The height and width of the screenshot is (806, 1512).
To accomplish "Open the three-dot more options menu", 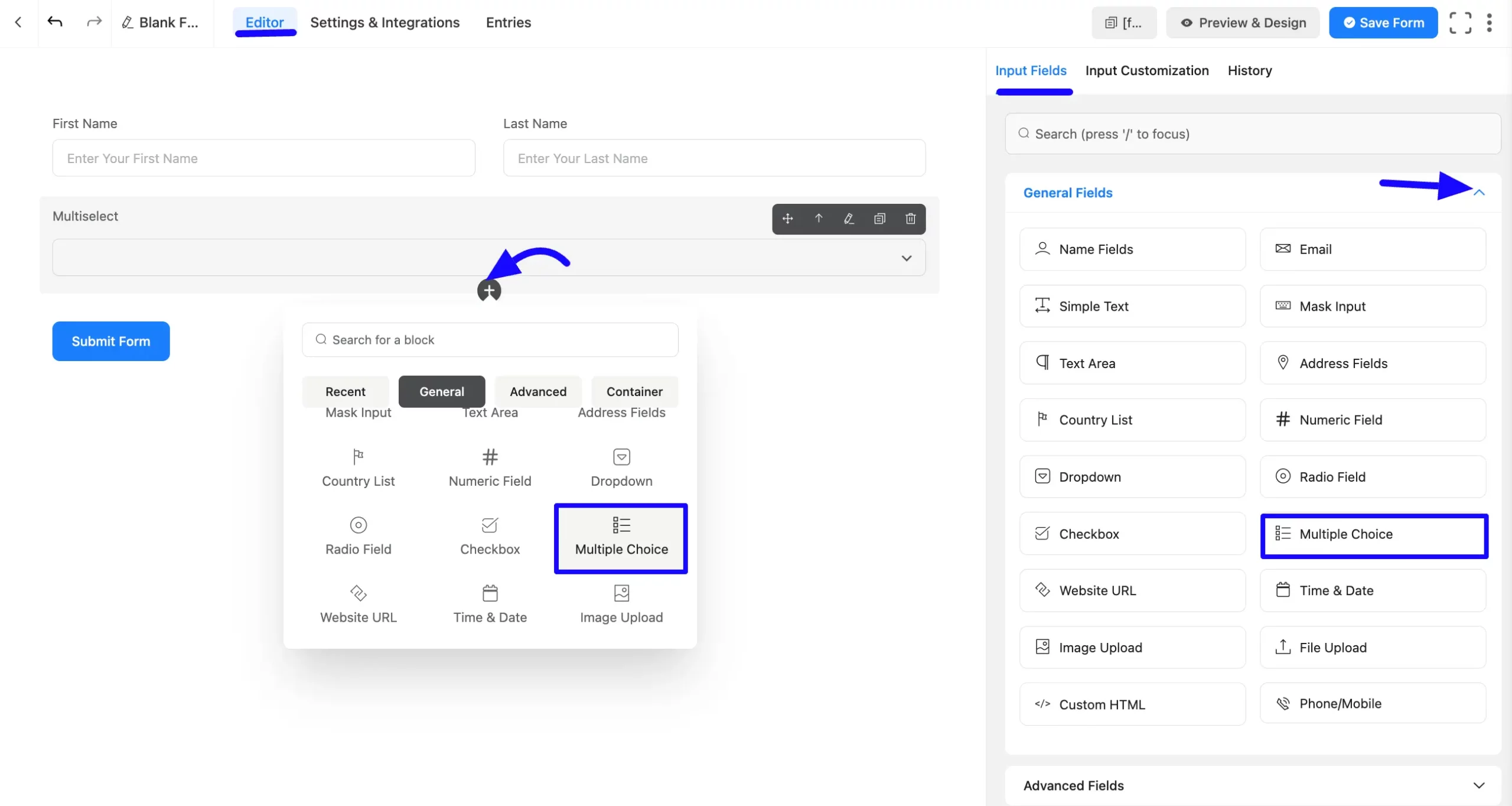I will 1489,23.
